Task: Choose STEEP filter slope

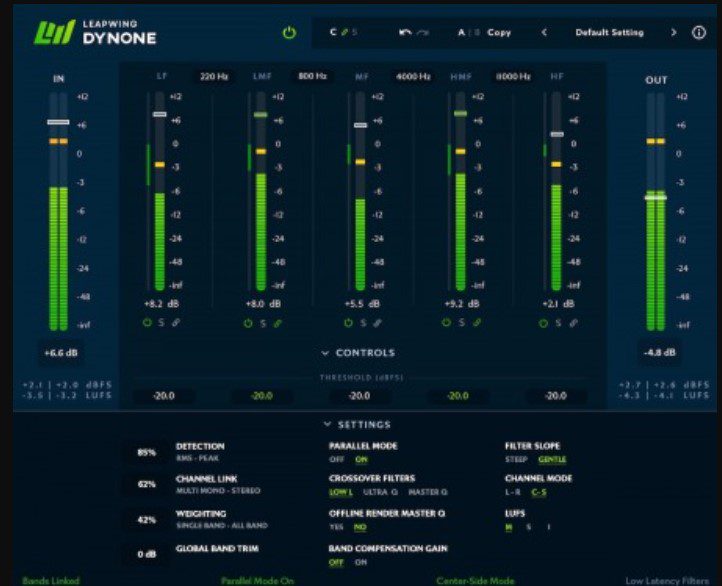Action: [x=516, y=459]
